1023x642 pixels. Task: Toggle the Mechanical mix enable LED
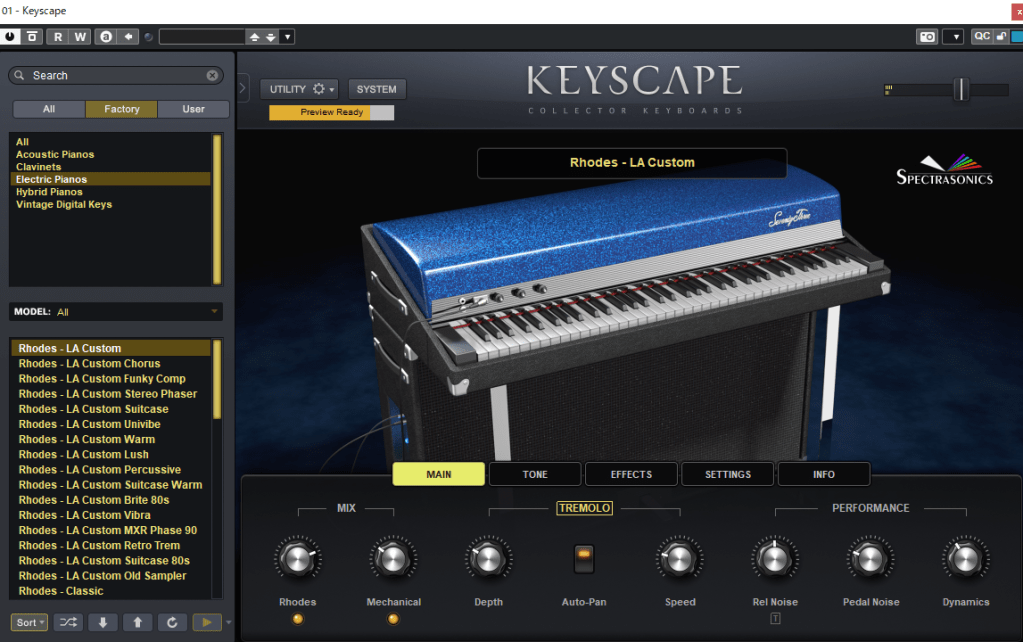point(393,619)
